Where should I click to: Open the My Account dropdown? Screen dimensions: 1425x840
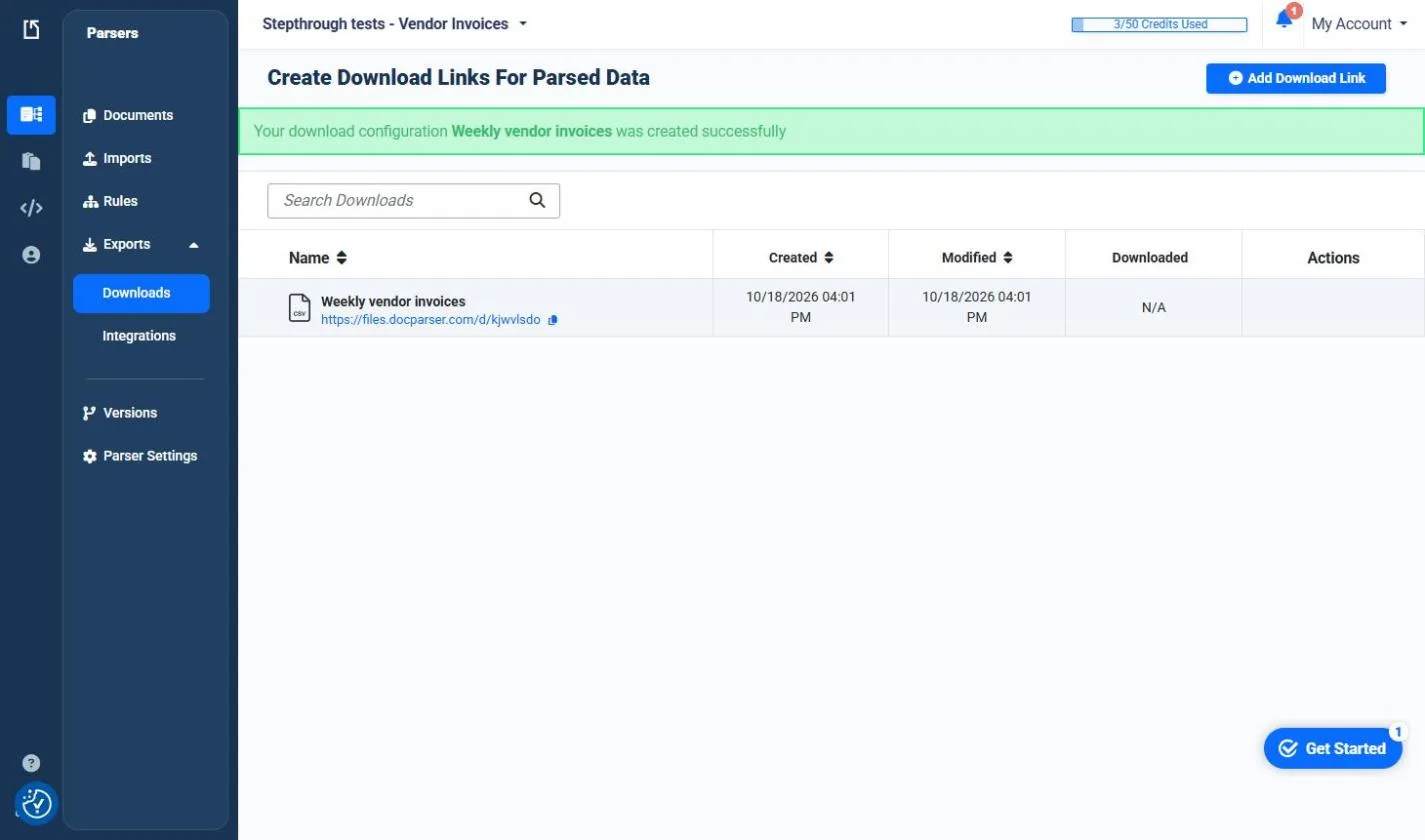(x=1359, y=24)
